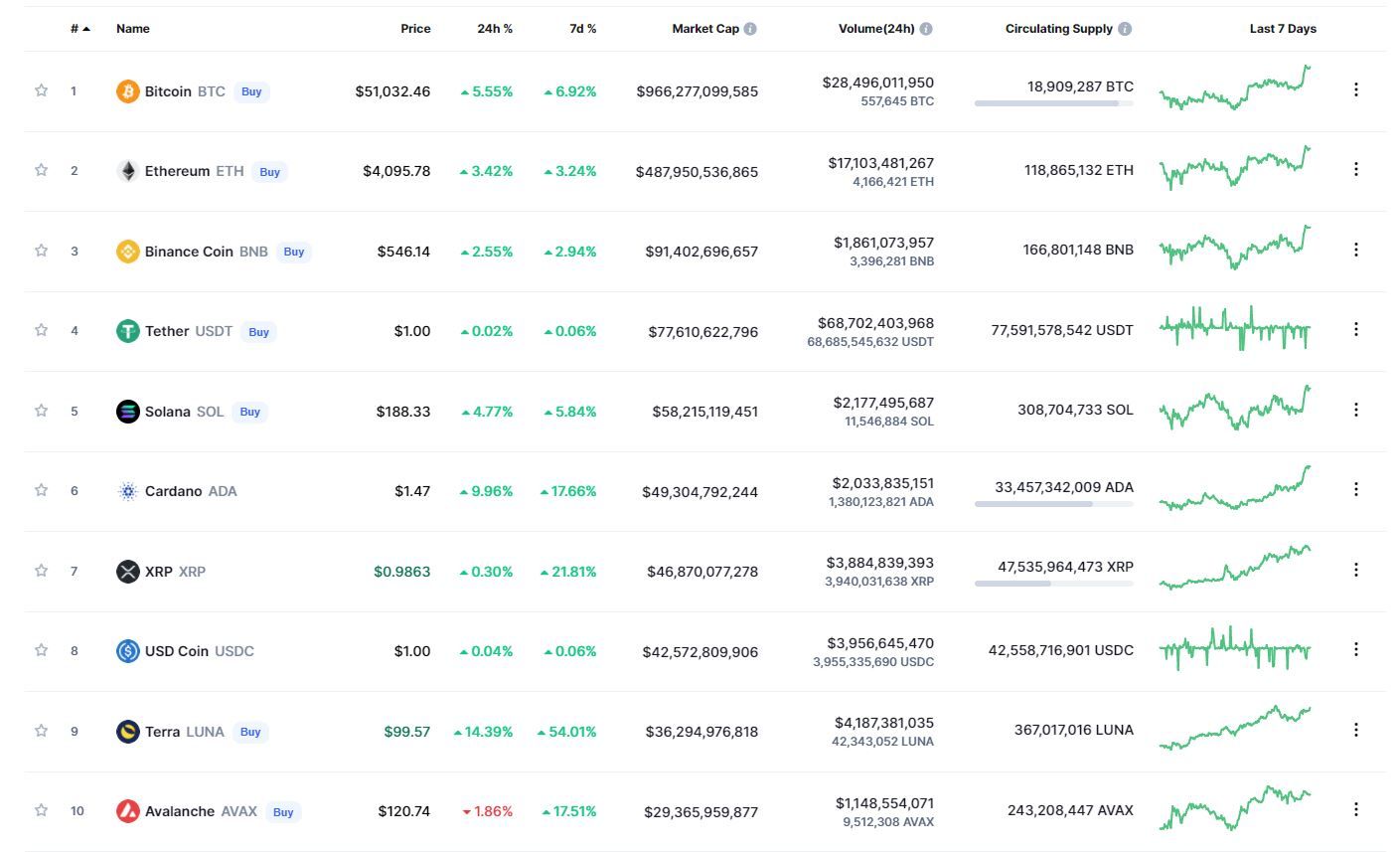Toggle the watchlist star for Terra
Viewport: 1400px width, 852px height.
pyautogui.click(x=41, y=731)
